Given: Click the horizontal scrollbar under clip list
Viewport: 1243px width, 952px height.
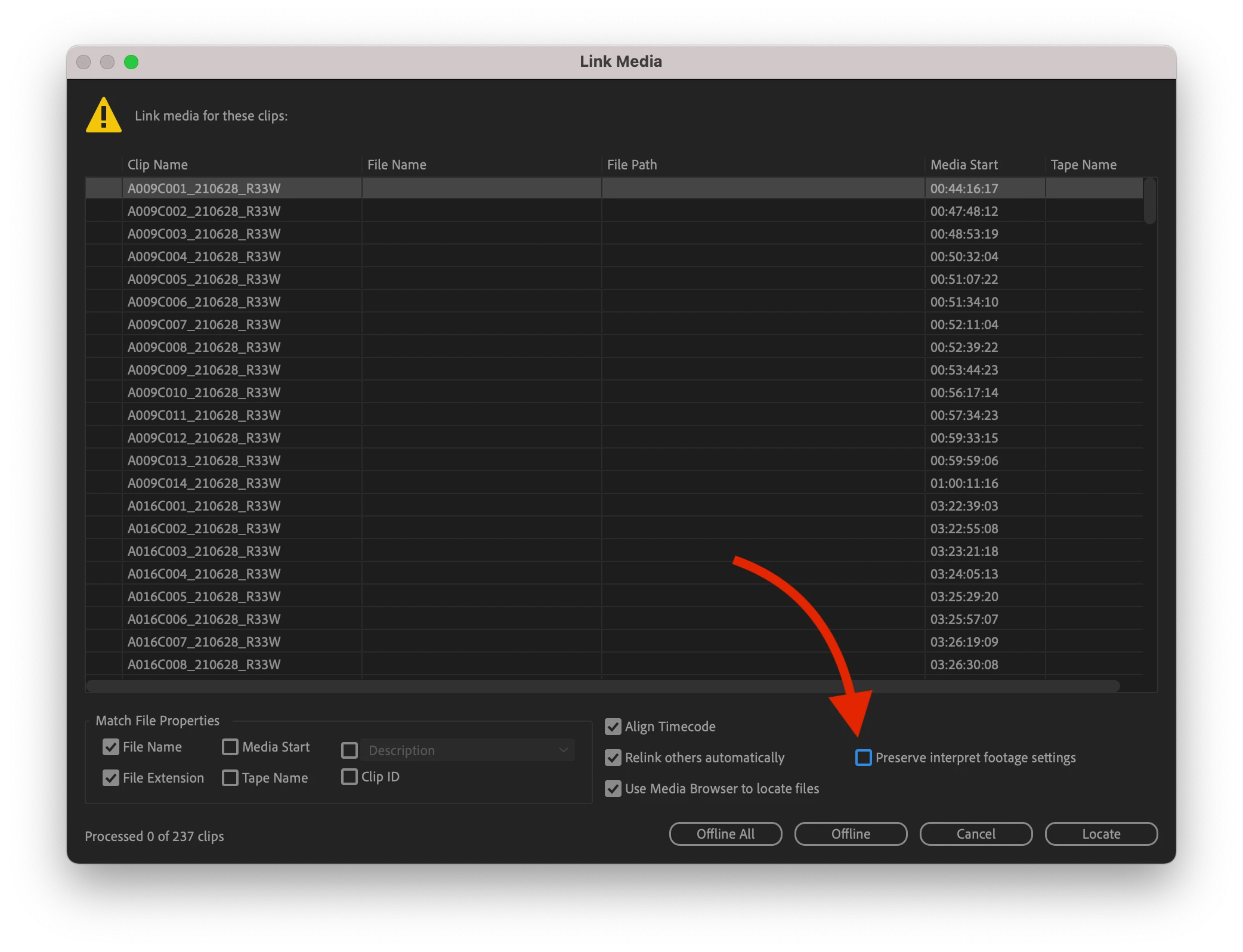Looking at the screenshot, I should 602,686.
